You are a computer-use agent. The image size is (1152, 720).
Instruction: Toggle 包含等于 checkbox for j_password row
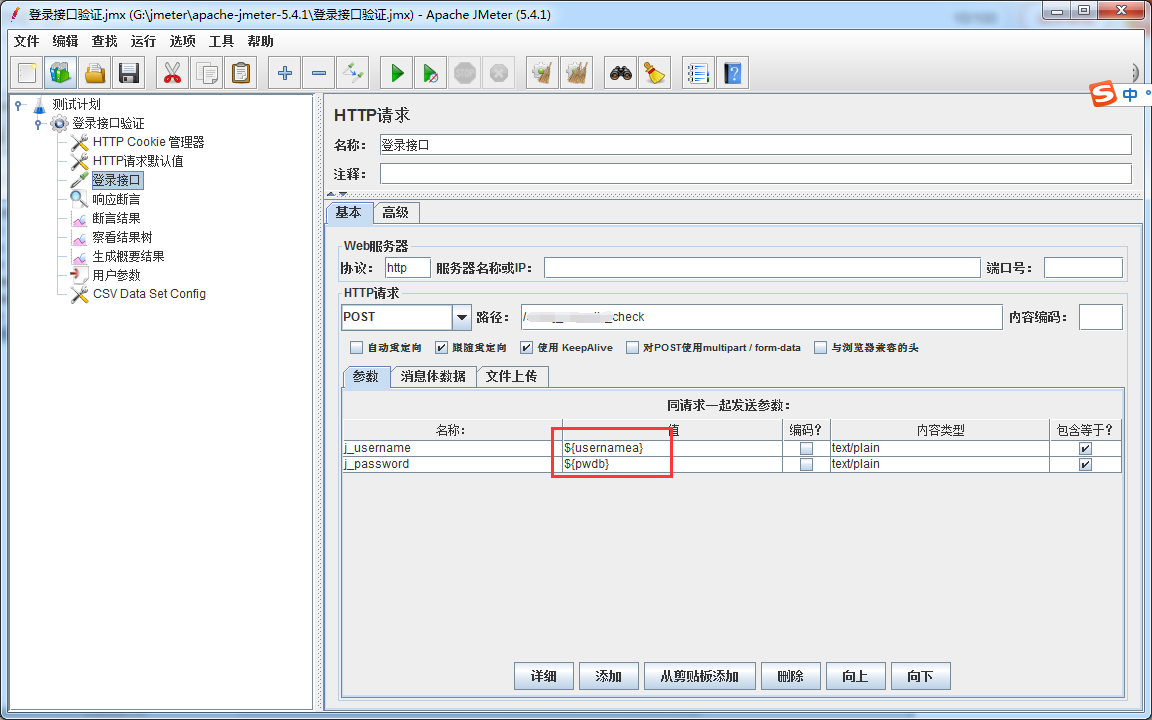[x=1085, y=464]
